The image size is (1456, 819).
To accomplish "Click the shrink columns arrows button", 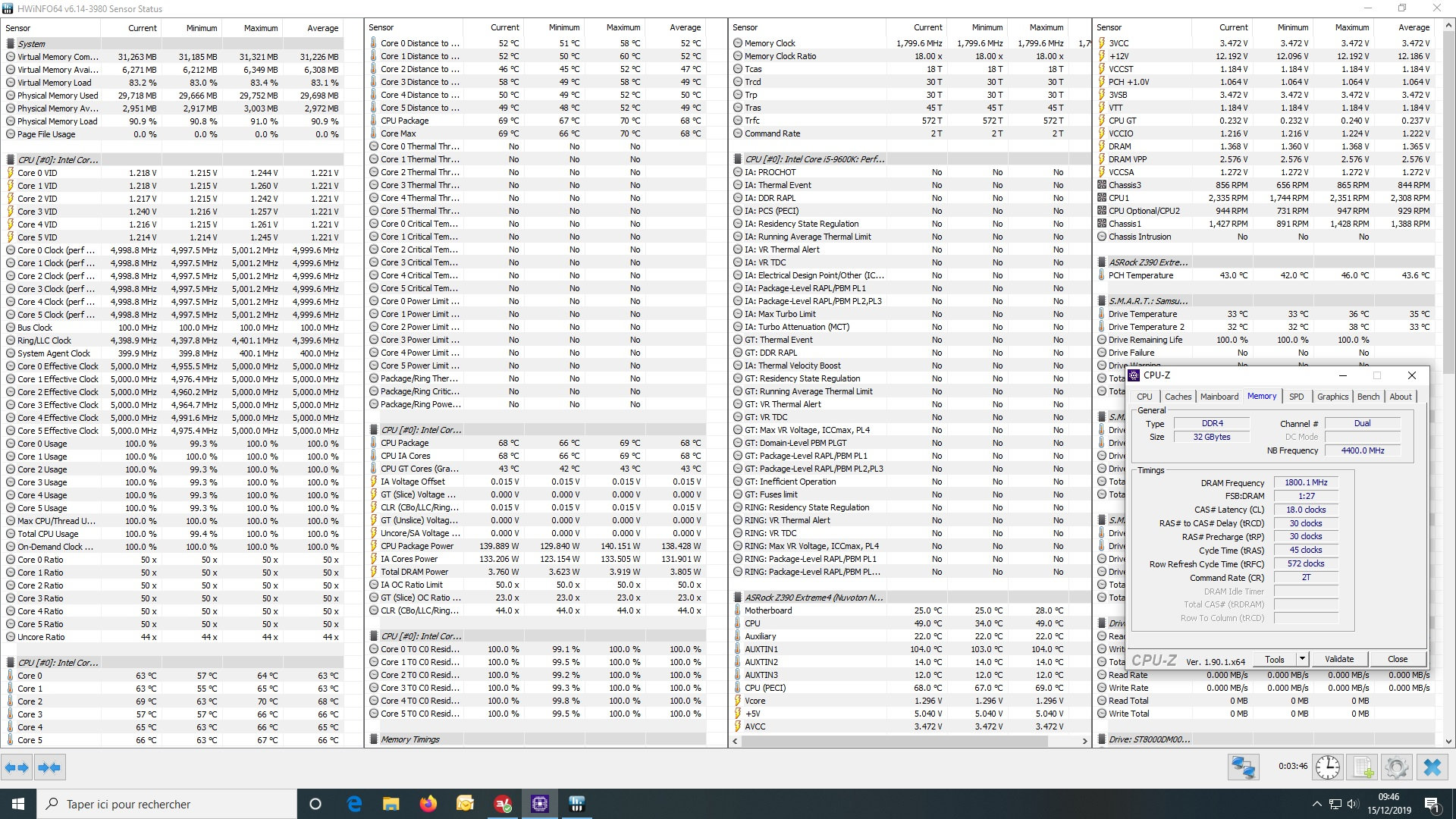I will 49,767.
